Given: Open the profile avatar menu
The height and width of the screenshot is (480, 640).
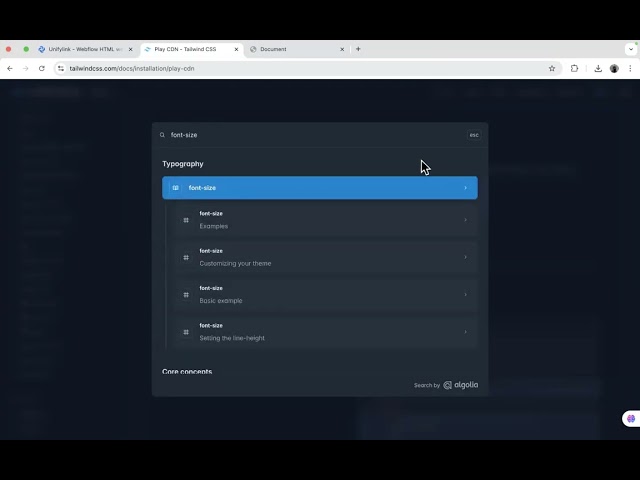Looking at the screenshot, I should coord(614,69).
